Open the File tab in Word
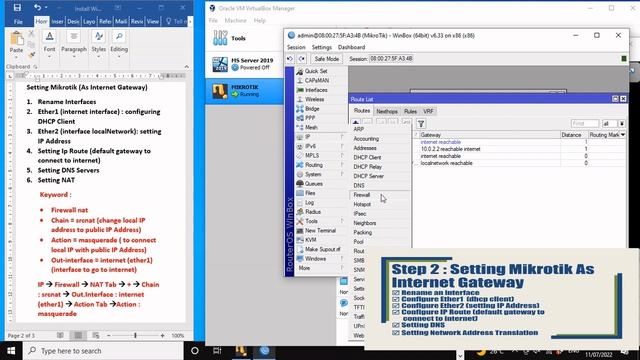Viewport: 640px width, 360px height. point(18,22)
